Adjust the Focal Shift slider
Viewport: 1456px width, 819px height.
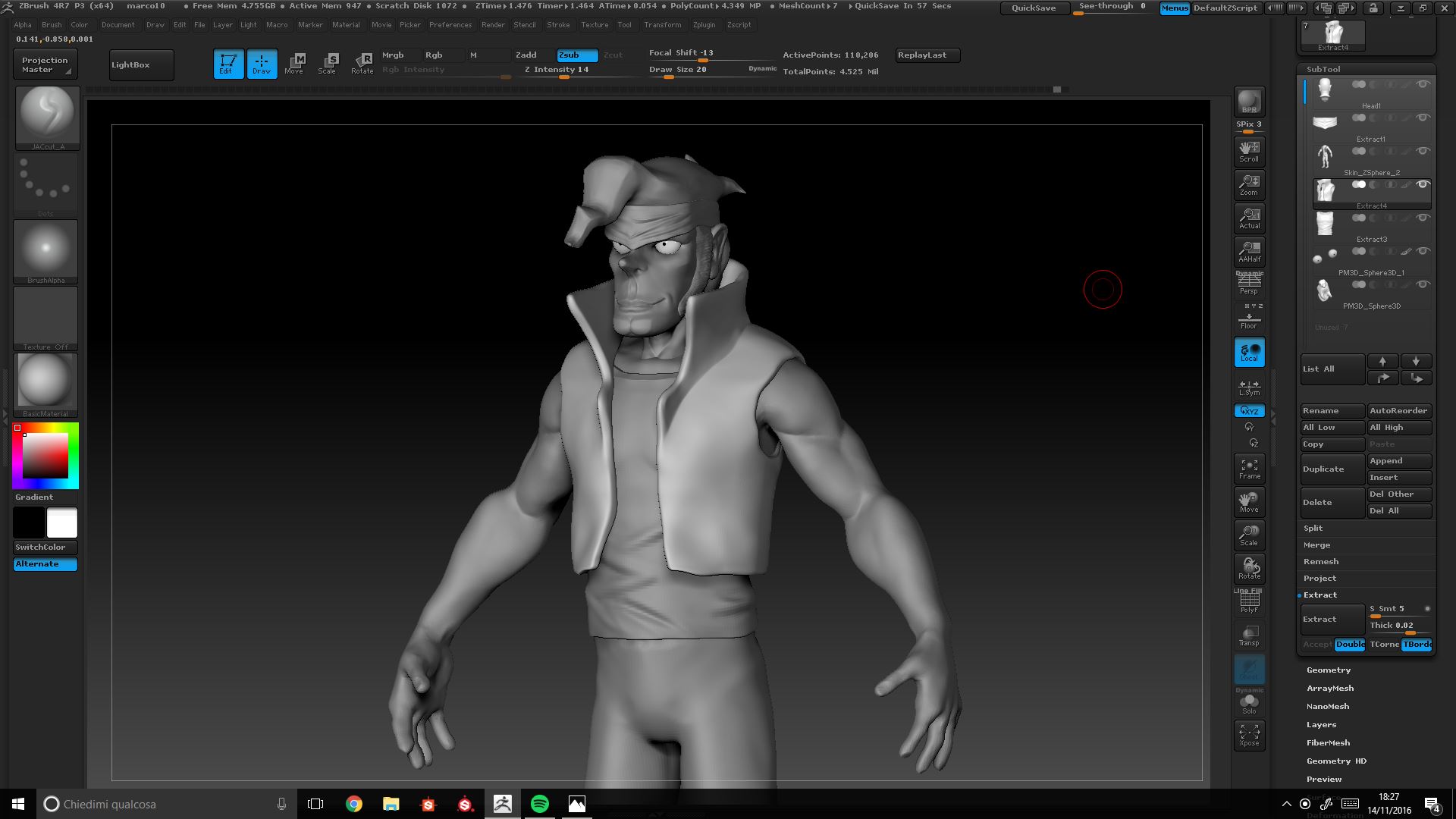713,53
